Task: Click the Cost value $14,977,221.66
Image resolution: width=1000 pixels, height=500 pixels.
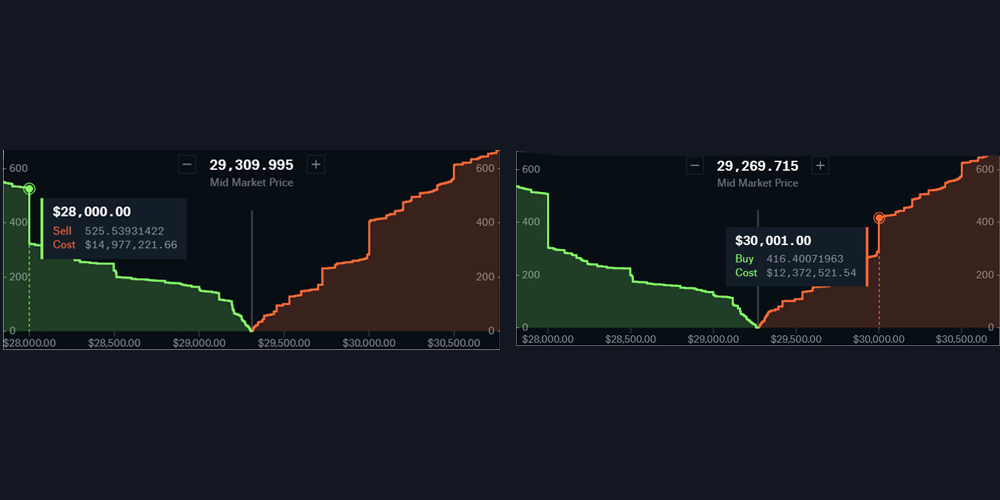Action: tap(130, 245)
